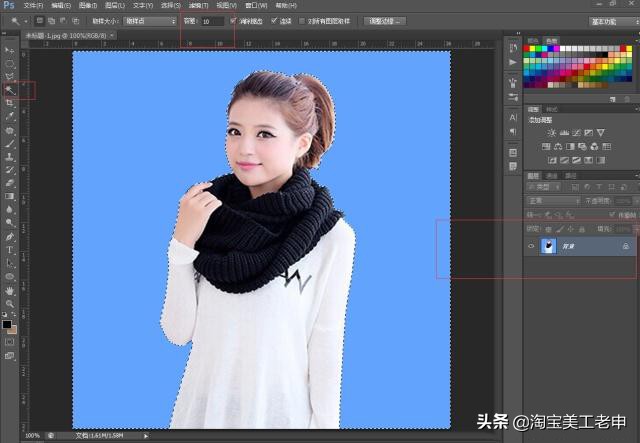Select the Crop tool
The width and height of the screenshot is (640, 443).
point(10,102)
